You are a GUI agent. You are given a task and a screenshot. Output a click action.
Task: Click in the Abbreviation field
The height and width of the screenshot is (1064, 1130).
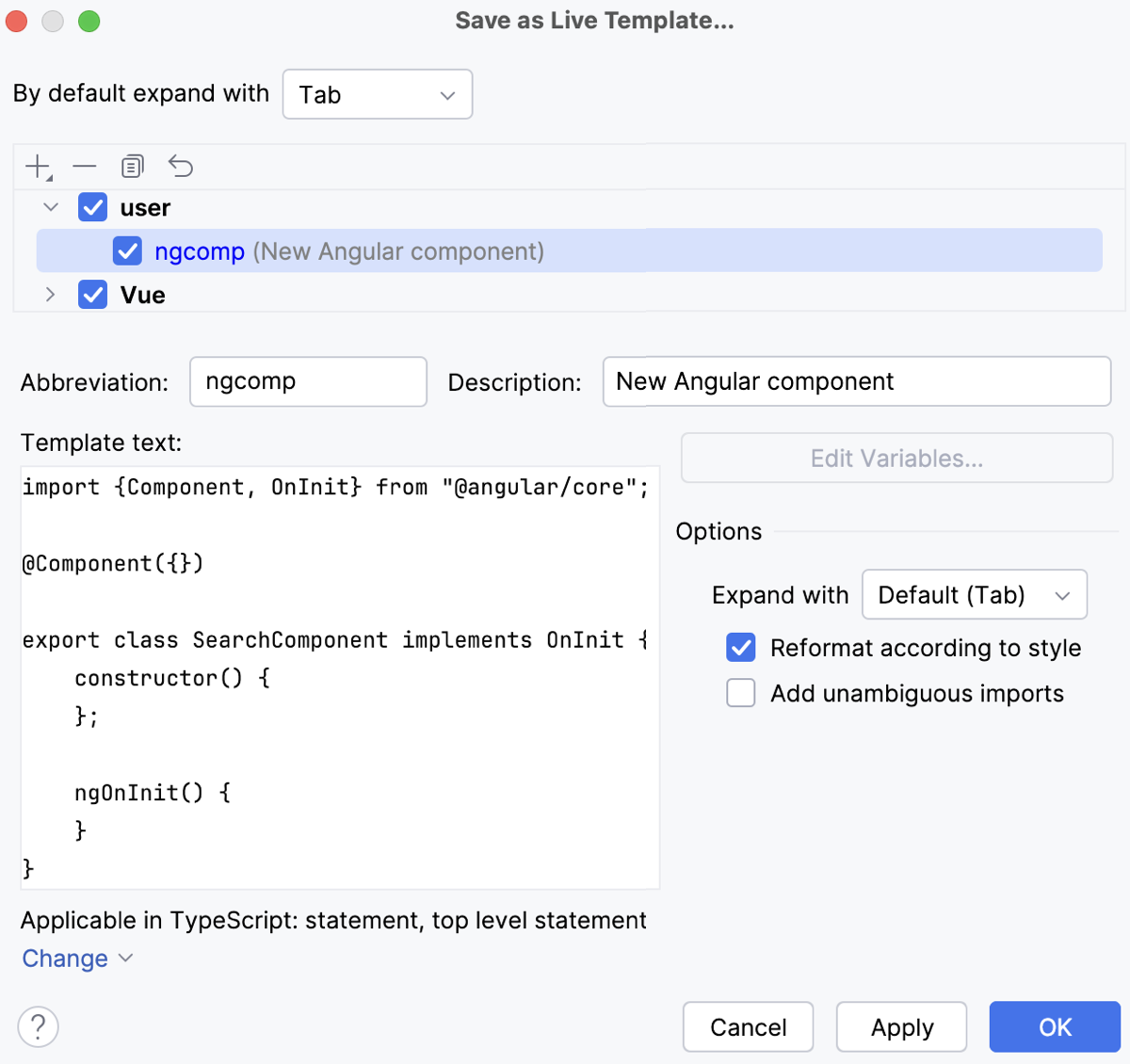tap(308, 381)
